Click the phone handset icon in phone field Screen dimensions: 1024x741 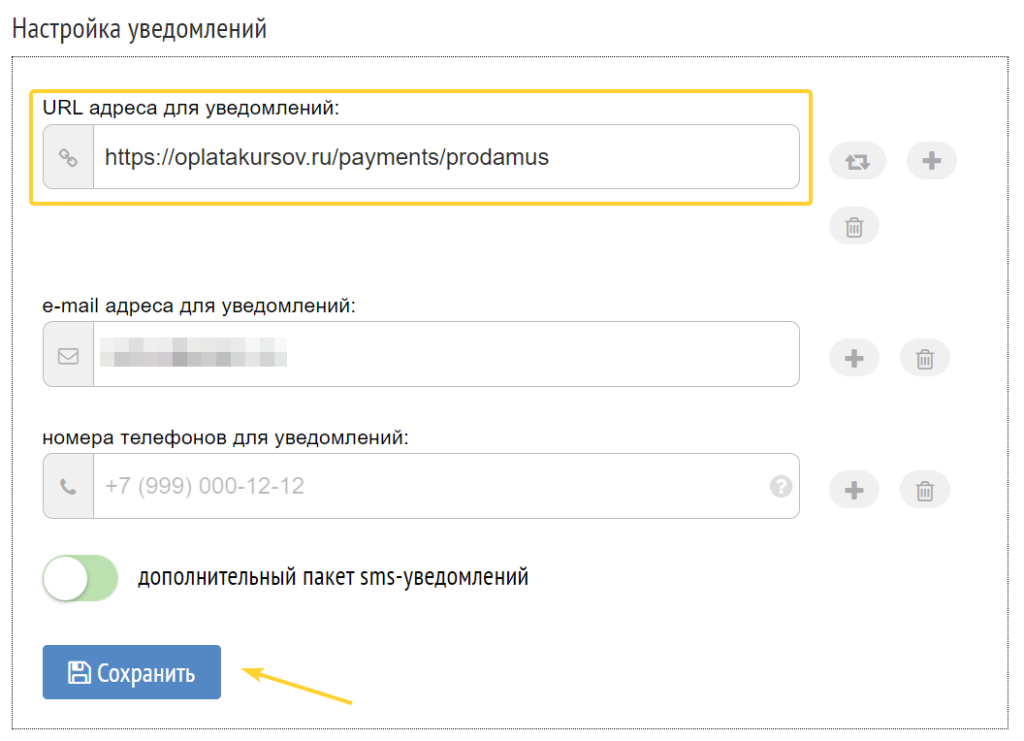click(68, 487)
